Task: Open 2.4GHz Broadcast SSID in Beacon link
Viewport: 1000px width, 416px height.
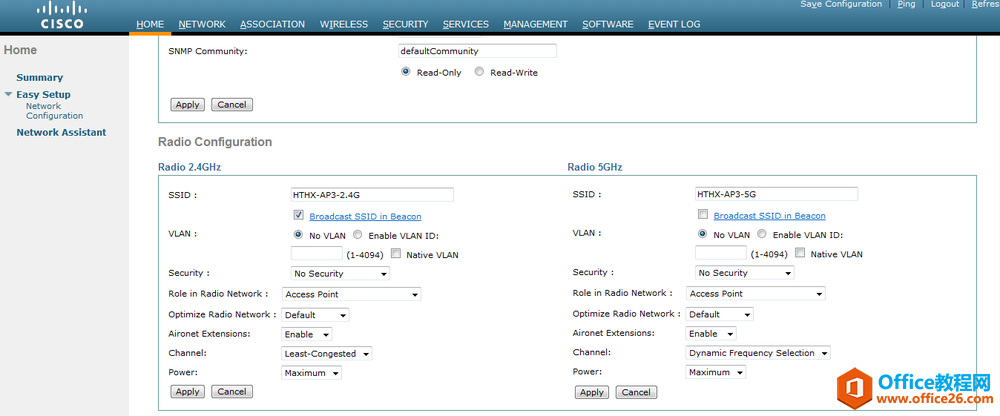Action: pyautogui.click(x=365, y=216)
